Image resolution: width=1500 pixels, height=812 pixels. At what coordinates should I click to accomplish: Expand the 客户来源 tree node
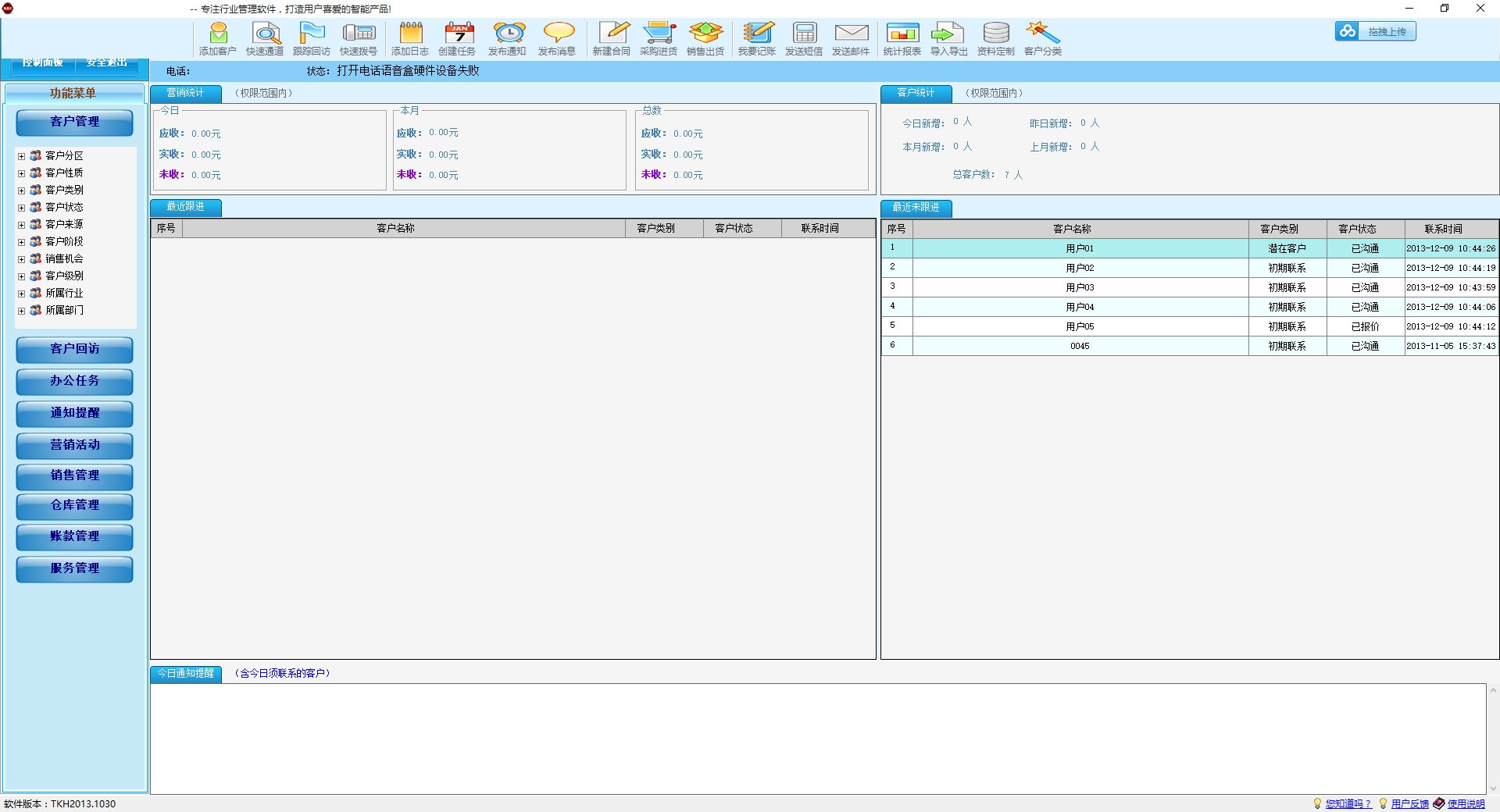click(22, 225)
